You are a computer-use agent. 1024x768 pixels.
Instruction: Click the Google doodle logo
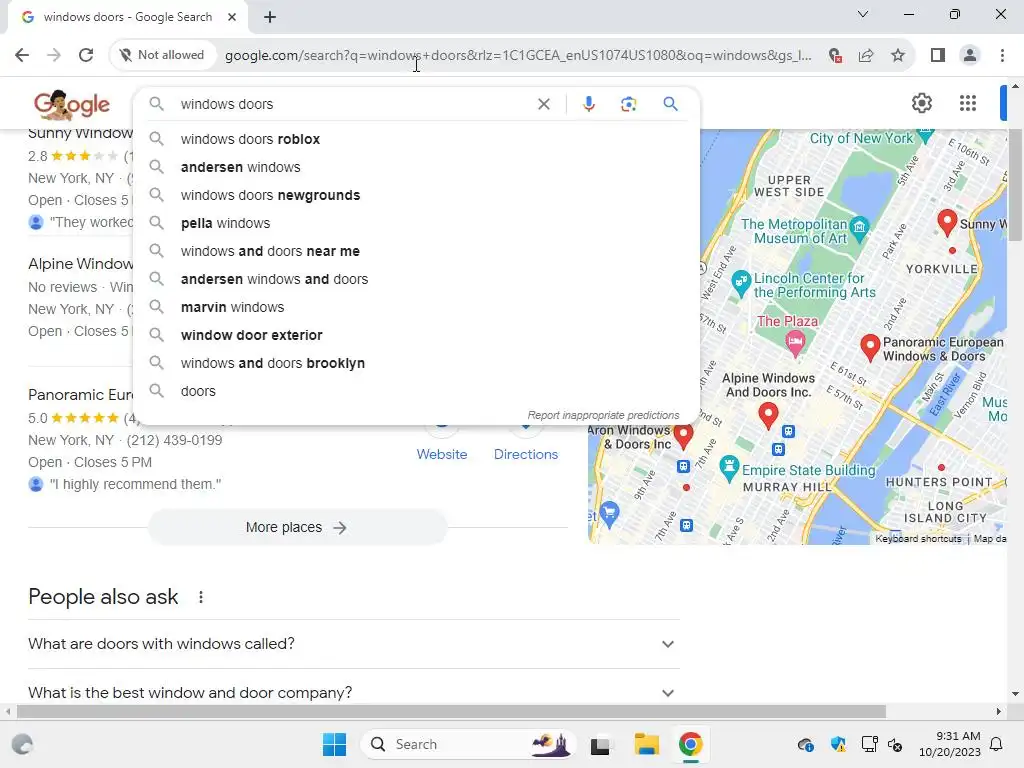pos(72,104)
